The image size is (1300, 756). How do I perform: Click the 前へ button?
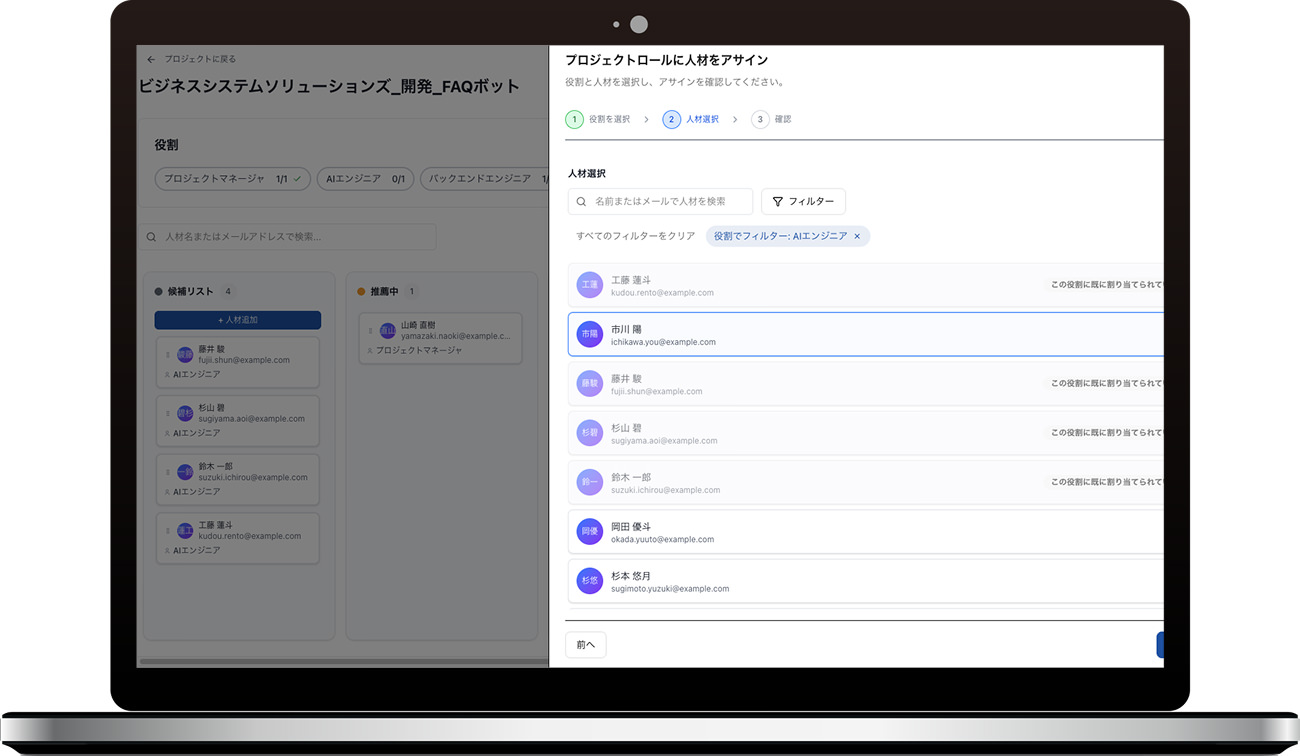pos(585,645)
